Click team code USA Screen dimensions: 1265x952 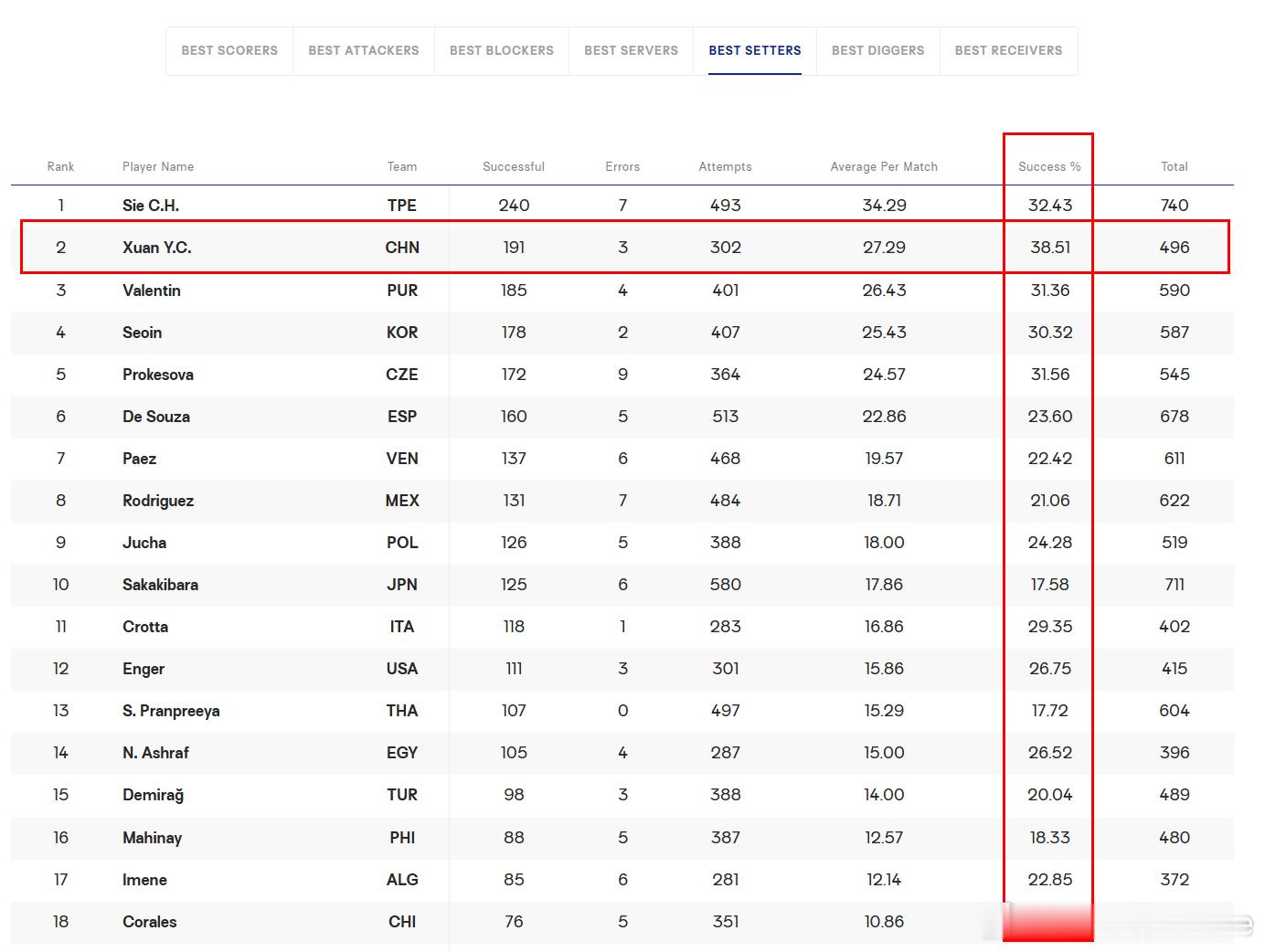(x=402, y=669)
